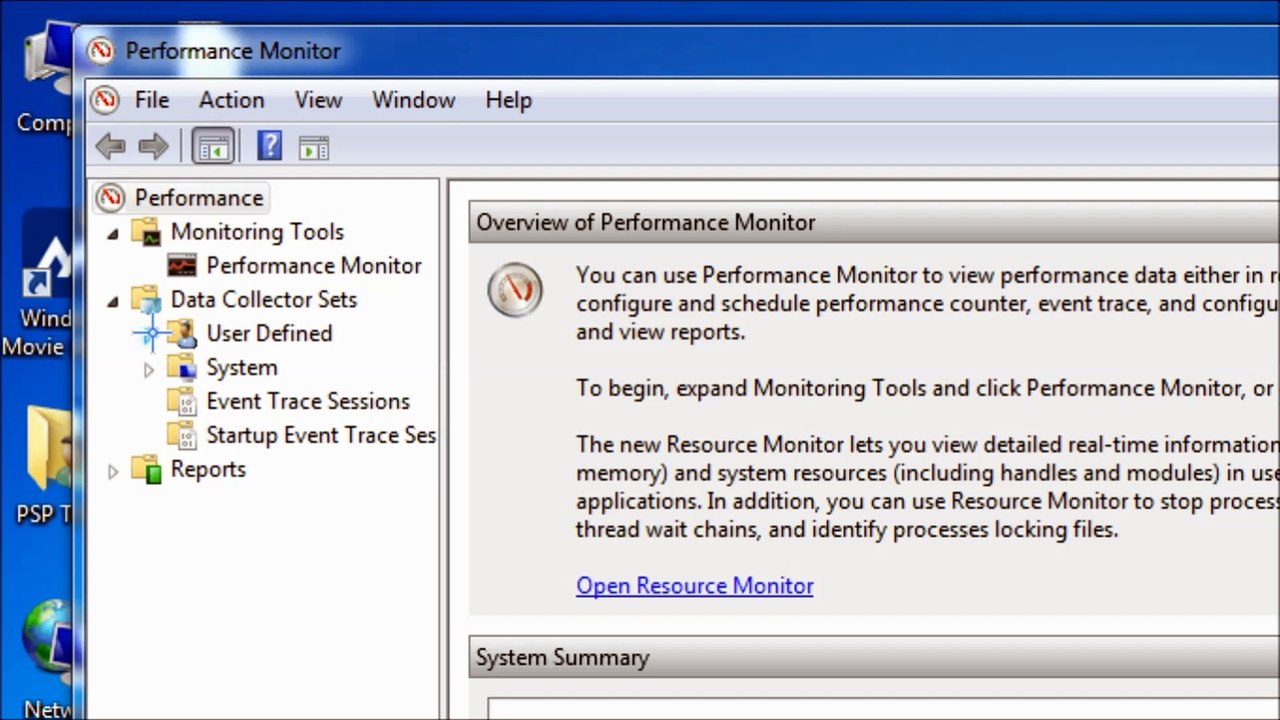
Task: Click the System folder icon in tree
Action: point(182,367)
